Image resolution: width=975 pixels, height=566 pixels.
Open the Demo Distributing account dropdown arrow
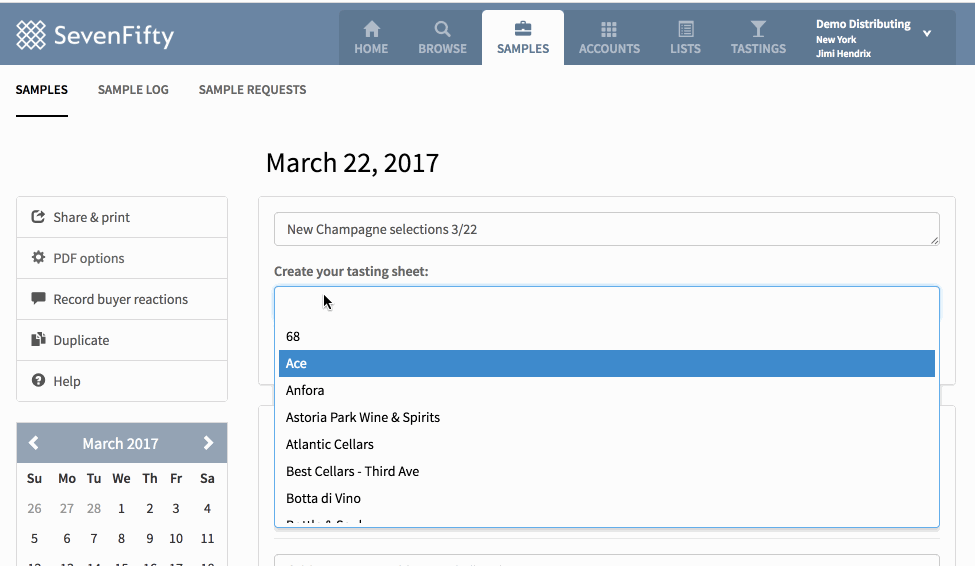click(926, 34)
